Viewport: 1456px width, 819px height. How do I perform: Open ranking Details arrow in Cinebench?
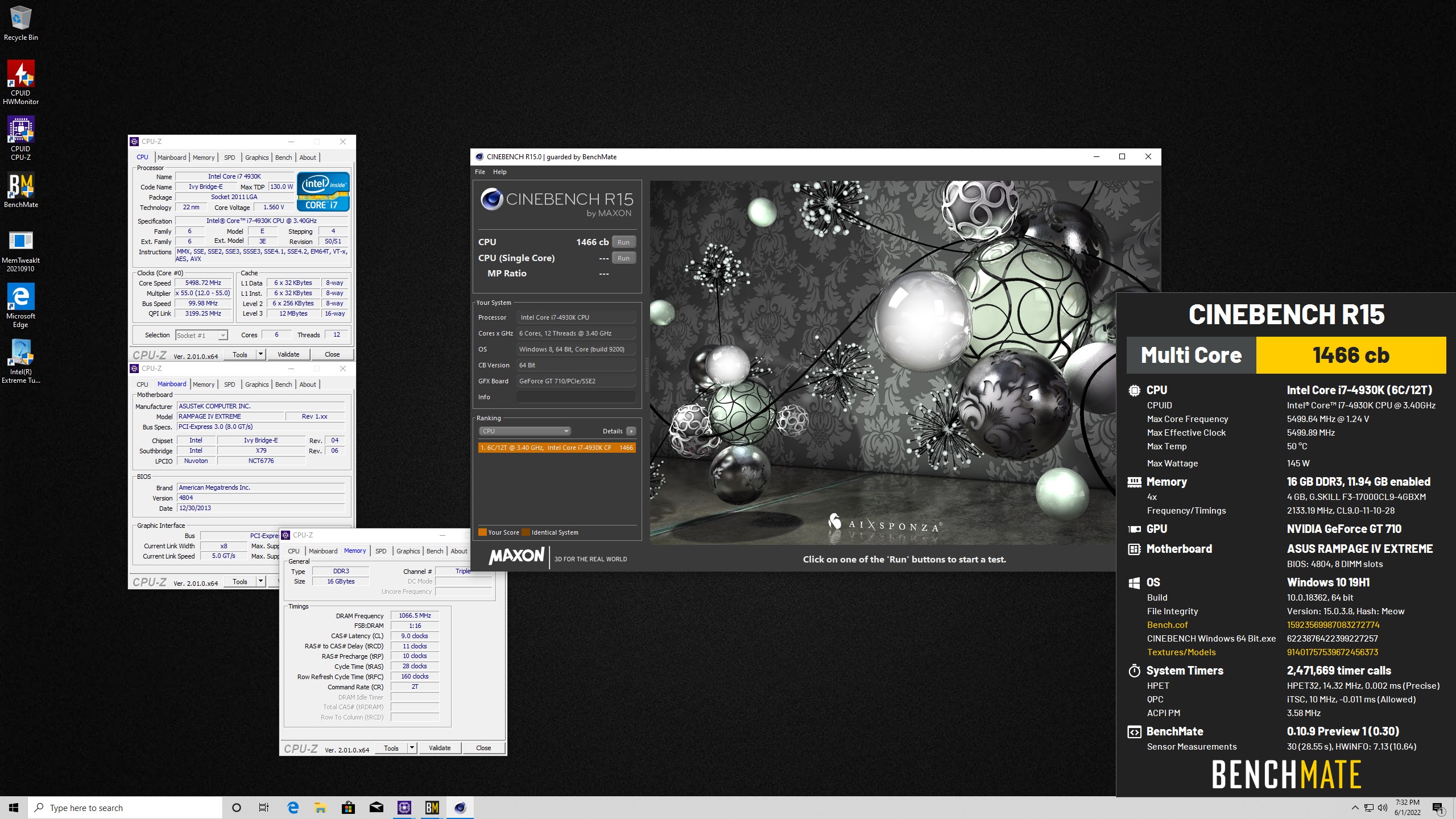click(x=631, y=431)
